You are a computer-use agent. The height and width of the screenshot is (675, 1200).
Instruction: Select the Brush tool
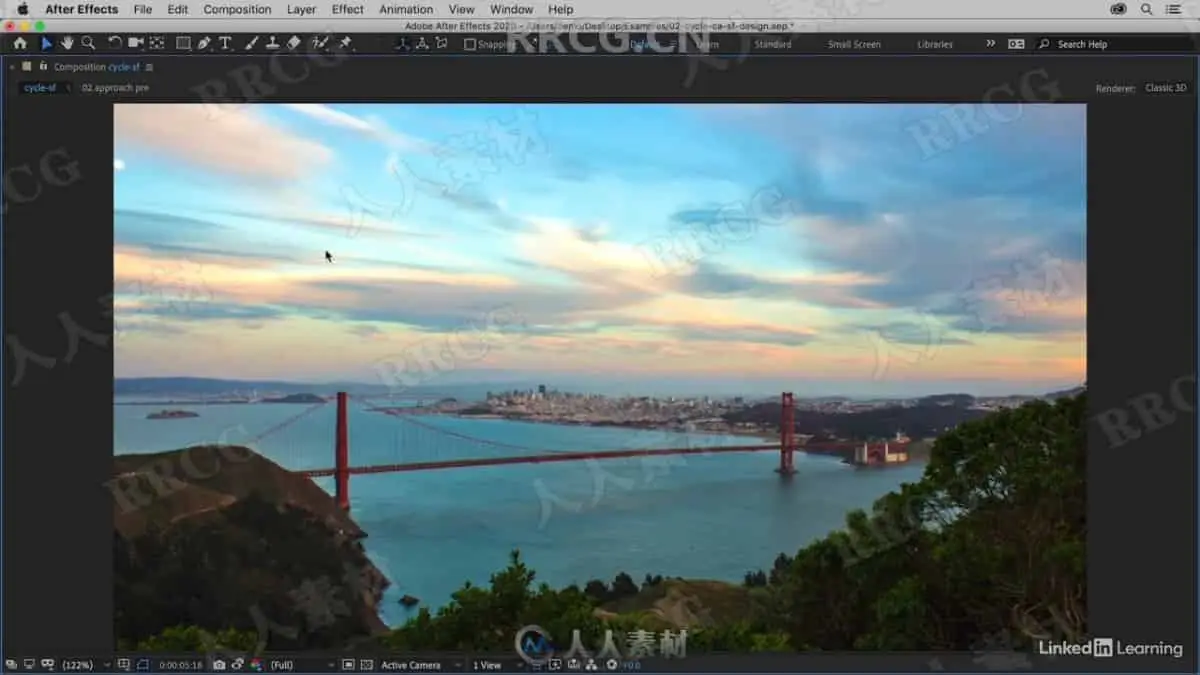(251, 43)
